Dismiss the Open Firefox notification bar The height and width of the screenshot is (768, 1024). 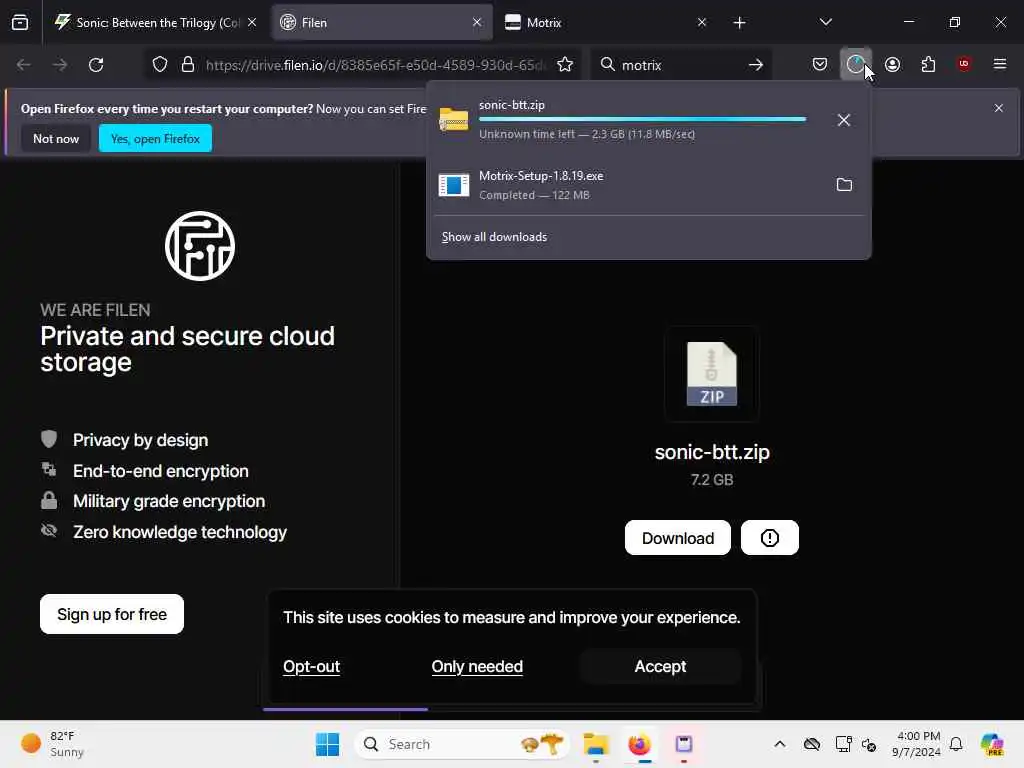pos(999,108)
